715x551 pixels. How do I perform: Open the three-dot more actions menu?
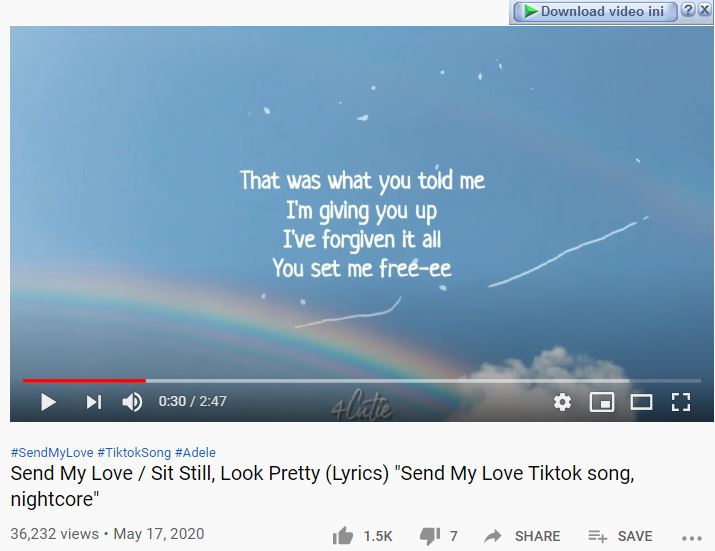pos(692,538)
